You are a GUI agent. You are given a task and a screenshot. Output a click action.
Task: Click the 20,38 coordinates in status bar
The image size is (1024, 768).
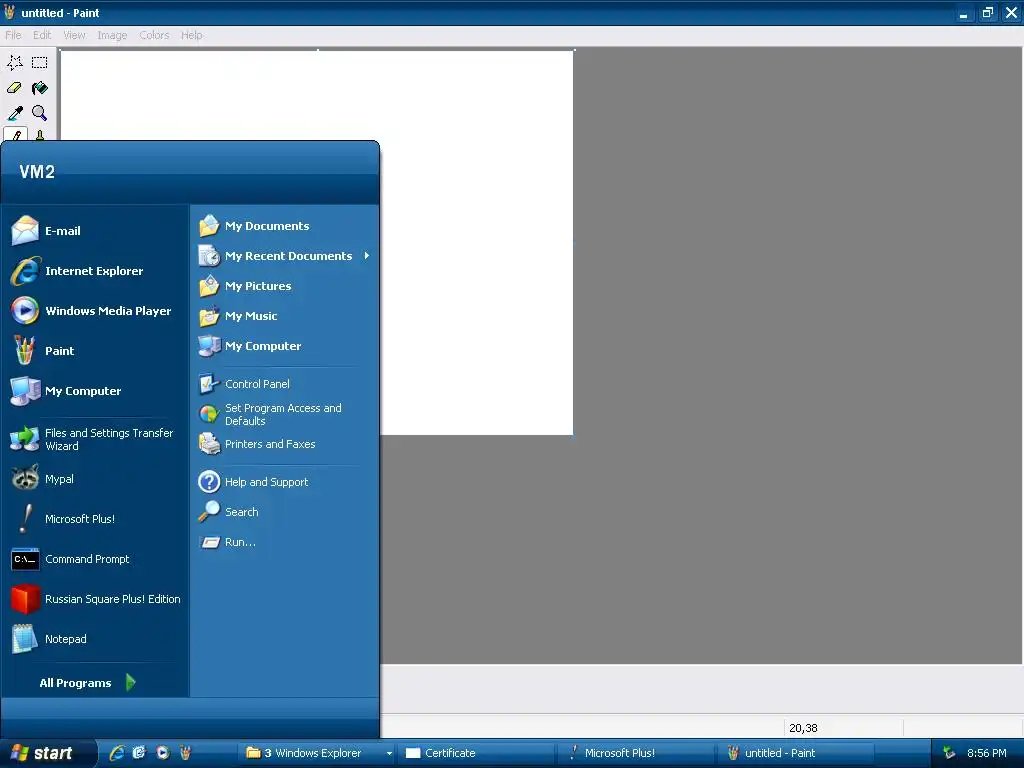(x=803, y=728)
